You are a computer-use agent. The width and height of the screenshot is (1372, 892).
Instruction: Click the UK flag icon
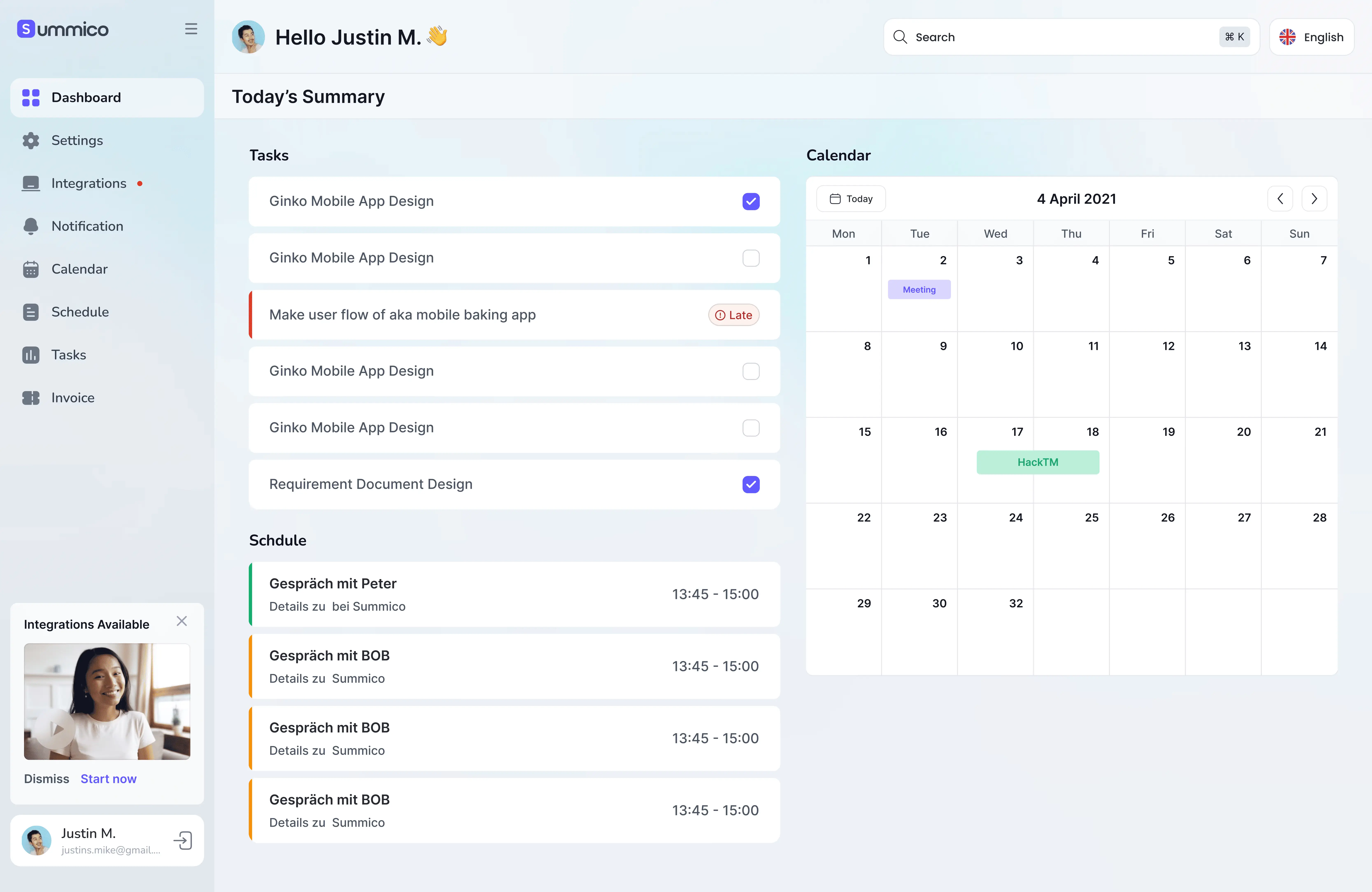click(1287, 37)
